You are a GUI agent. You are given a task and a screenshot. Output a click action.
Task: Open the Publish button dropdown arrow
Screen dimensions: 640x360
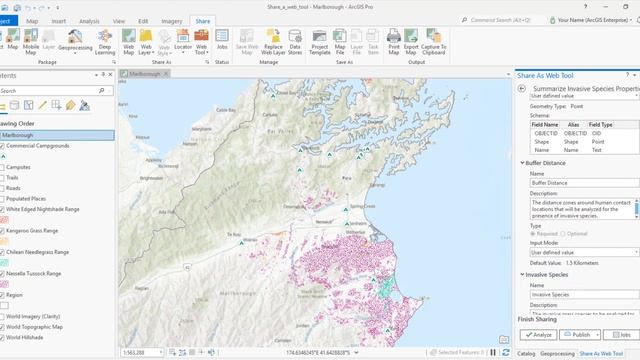pyautogui.click(x=598, y=335)
